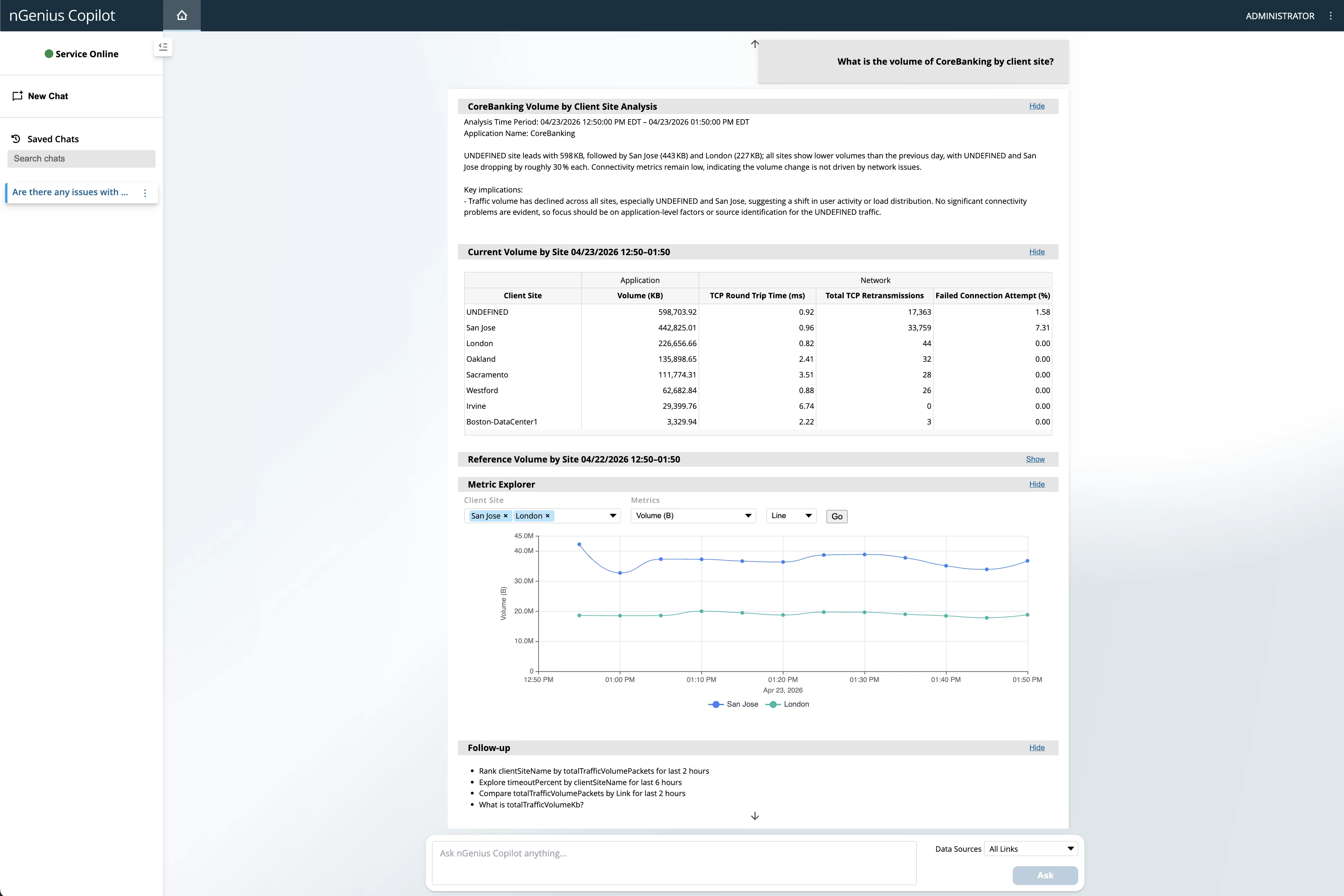The image size is (1344, 896).
Task: Select follow-up 'Compare totalTrafficVolumePackets by Link'
Action: click(582, 794)
